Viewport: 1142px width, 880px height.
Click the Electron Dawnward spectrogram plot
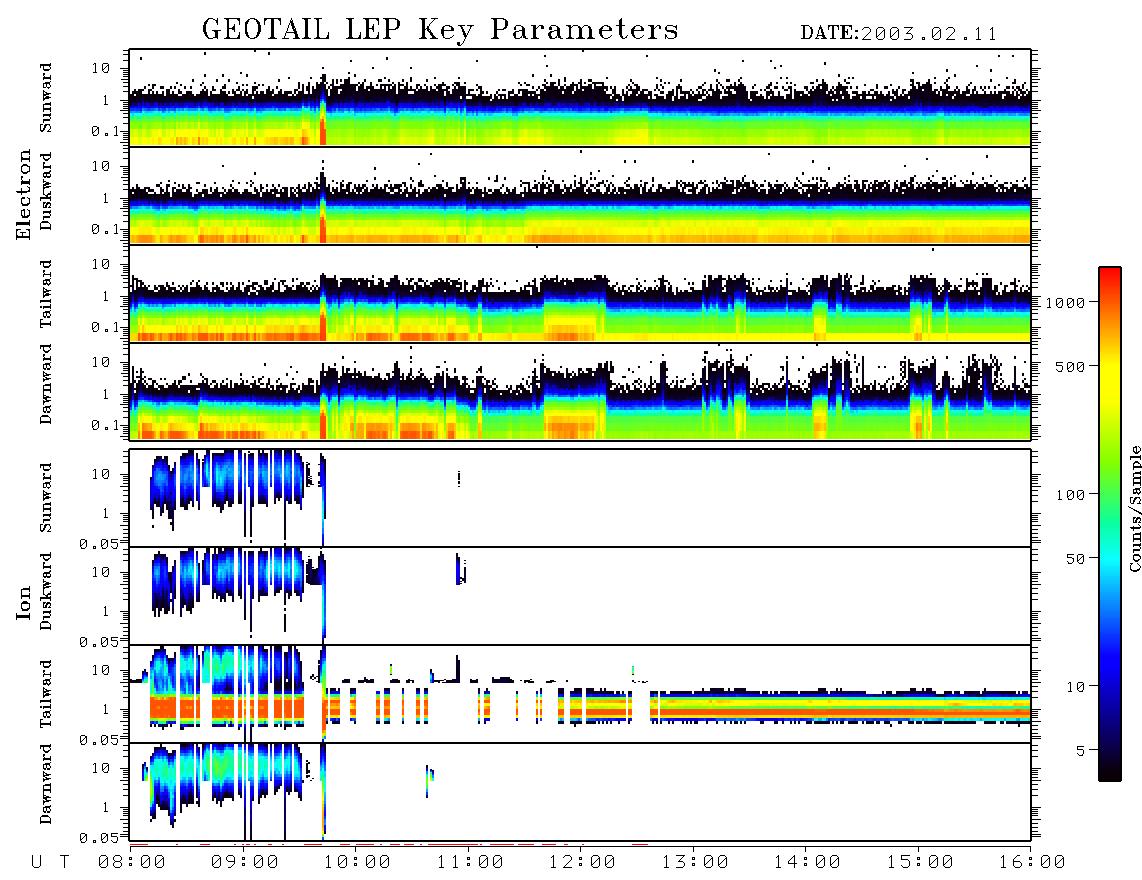click(580, 391)
